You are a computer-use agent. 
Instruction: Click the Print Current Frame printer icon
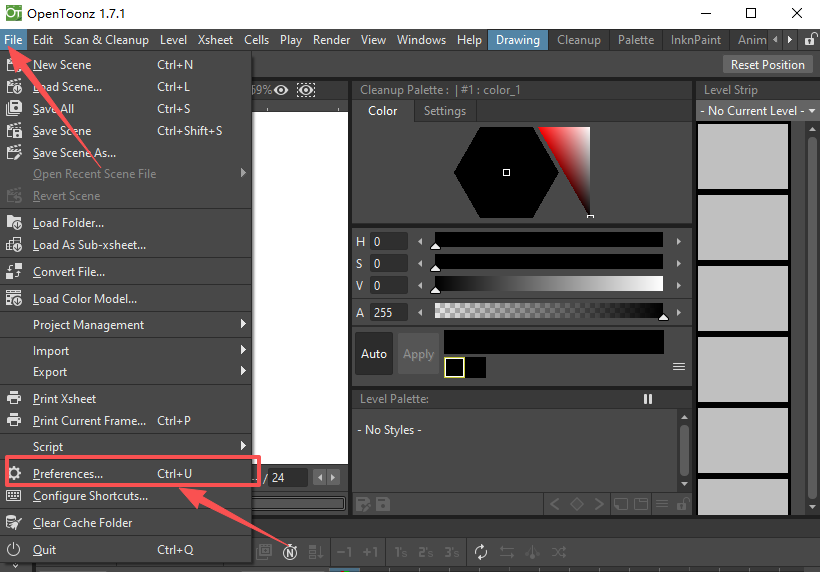[x=14, y=420]
